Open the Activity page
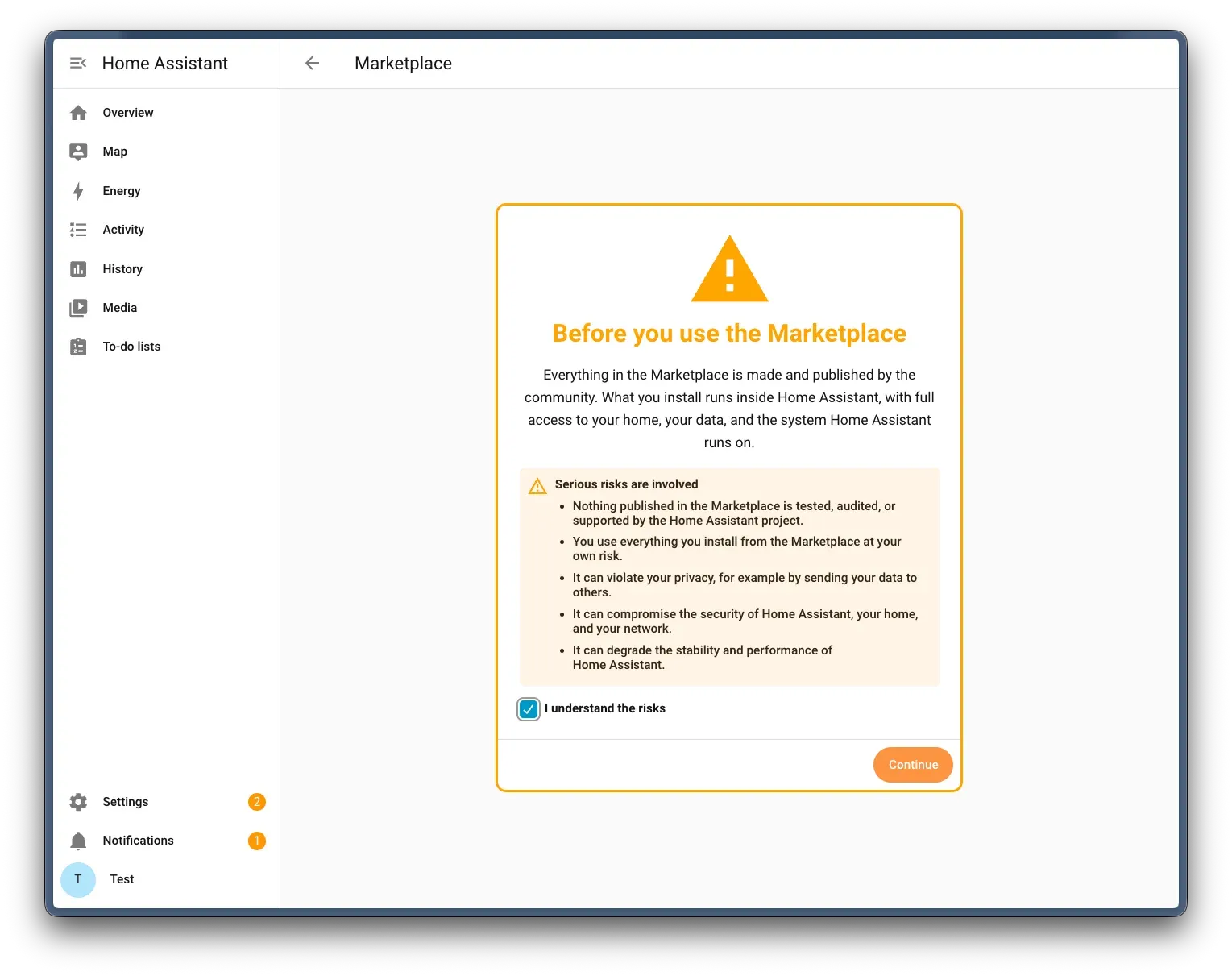The height and width of the screenshot is (976, 1232). click(167, 230)
